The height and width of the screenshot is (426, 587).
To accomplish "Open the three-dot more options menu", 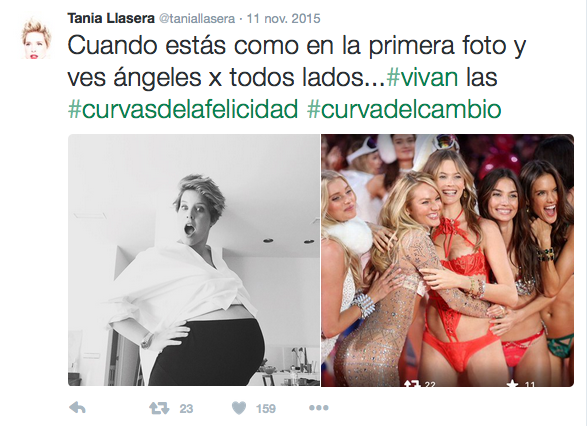I will tap(319, 408).
